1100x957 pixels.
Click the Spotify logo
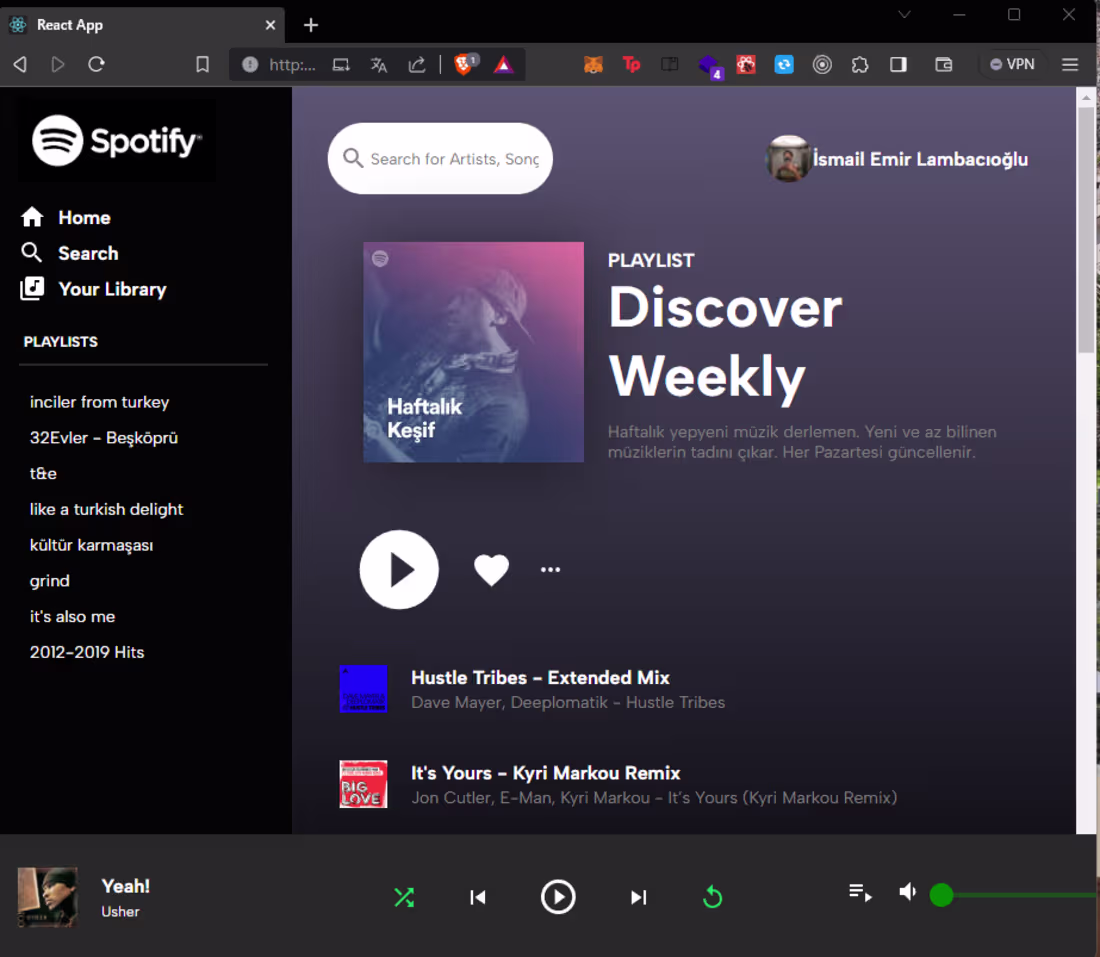point(115,141)
